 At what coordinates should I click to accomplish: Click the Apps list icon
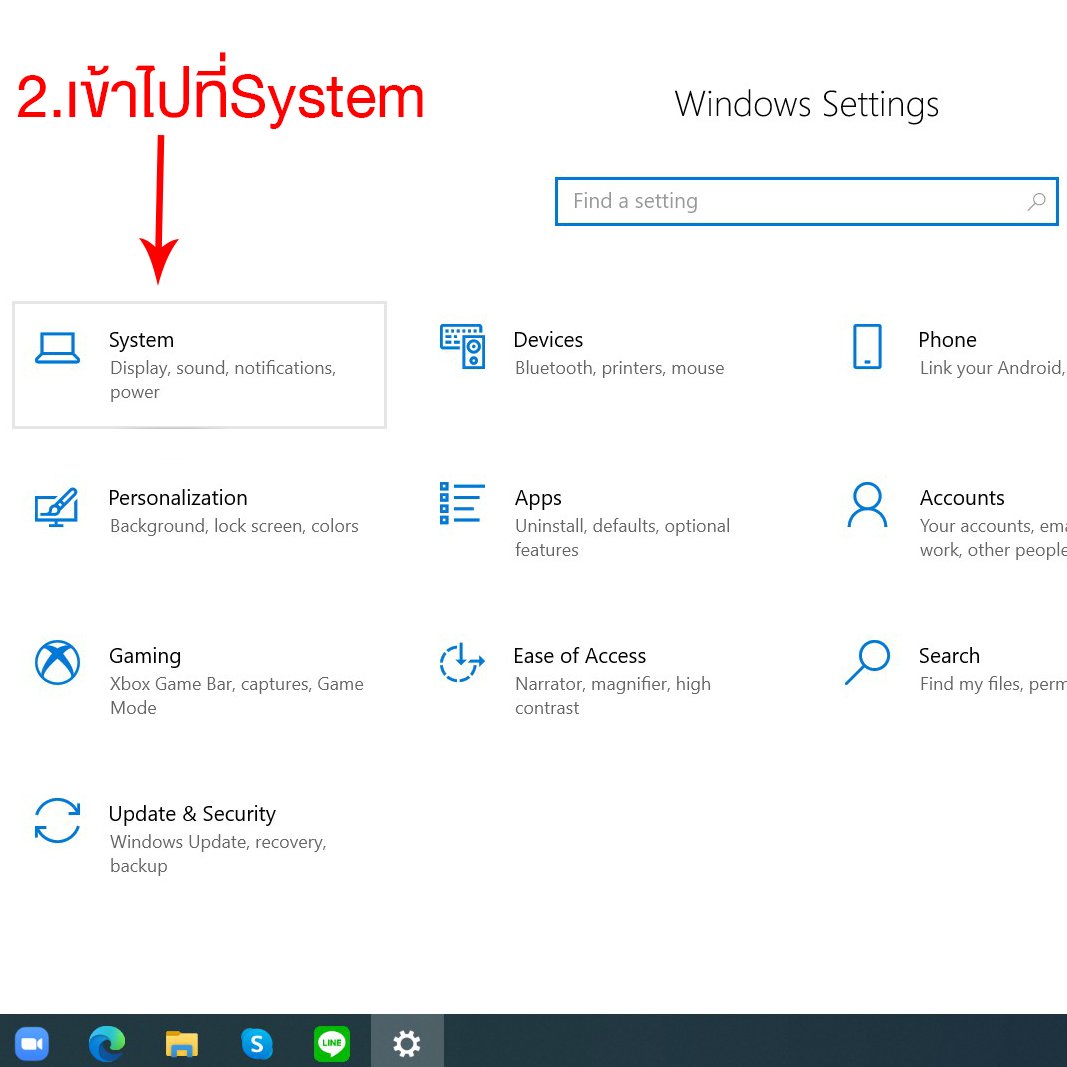tap(462, 503)
